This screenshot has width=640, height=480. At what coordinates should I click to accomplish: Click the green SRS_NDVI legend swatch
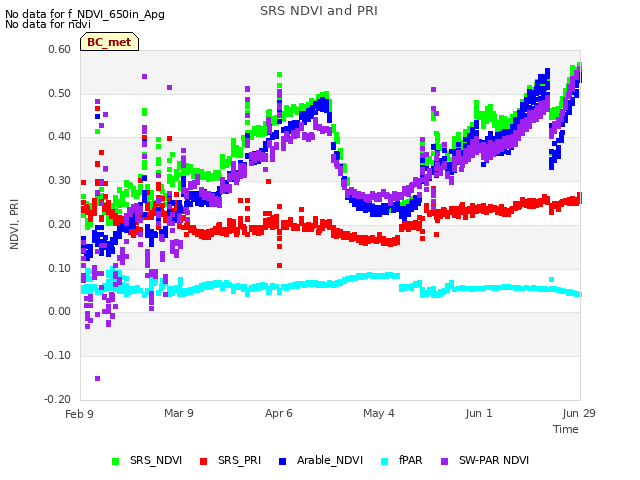tap(116, 461)
